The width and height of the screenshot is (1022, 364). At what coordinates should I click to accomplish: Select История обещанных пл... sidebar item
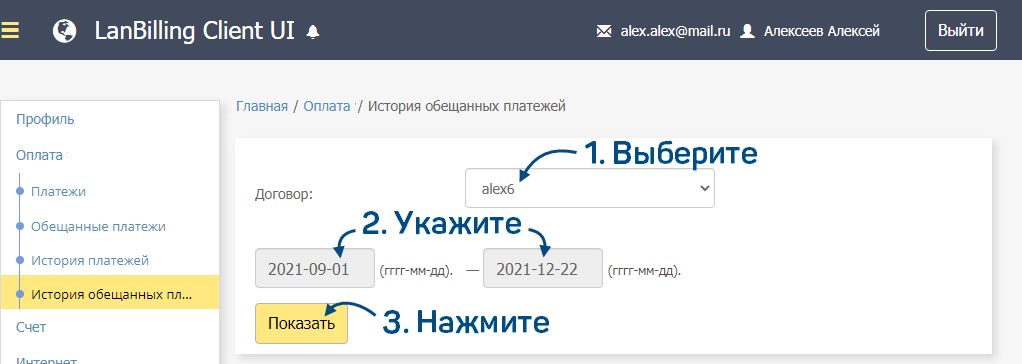pyautogui.click(x=110, y=292)
